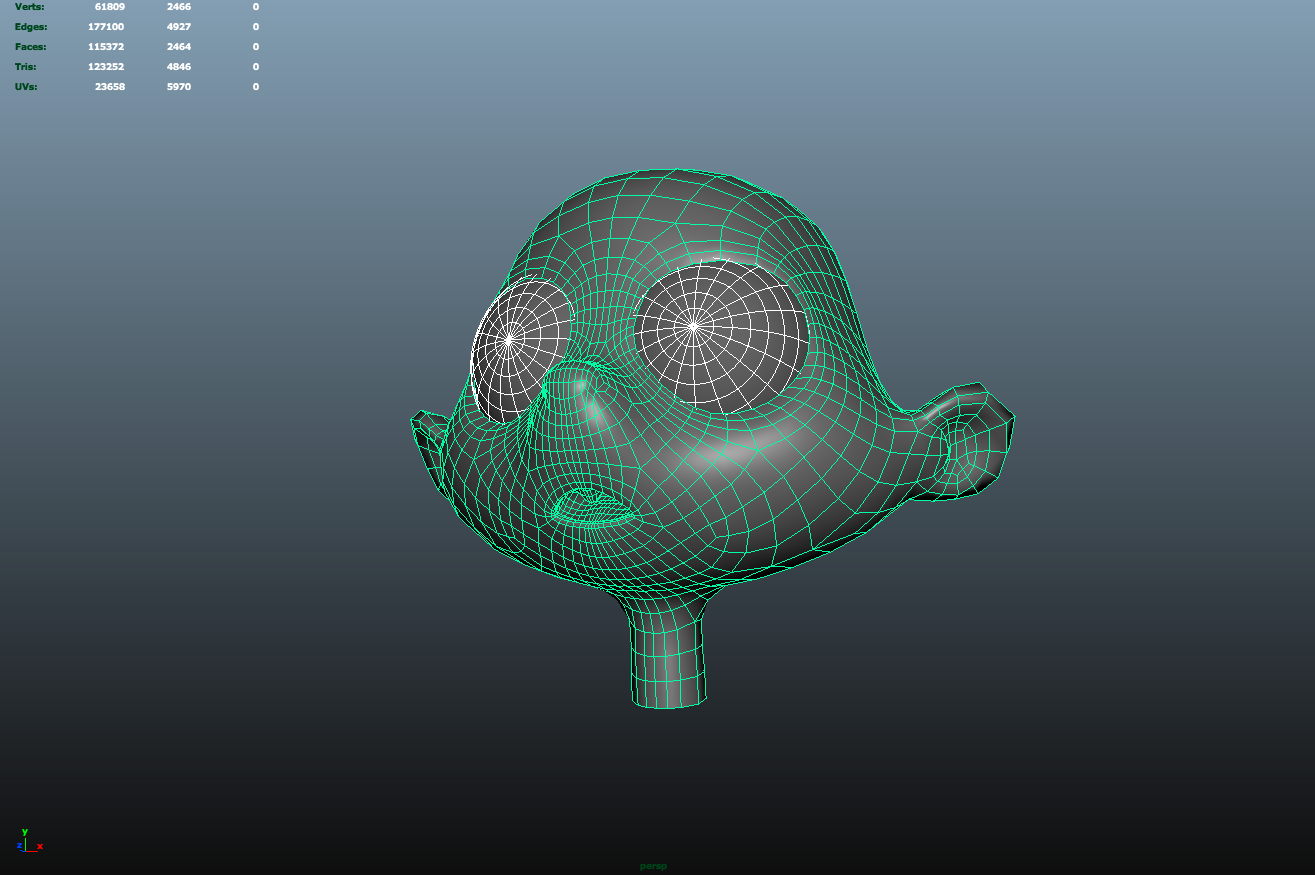Screen dimensions: 1315x875
Task: Click the 'Tris:' HUD label
Action: 26,67
